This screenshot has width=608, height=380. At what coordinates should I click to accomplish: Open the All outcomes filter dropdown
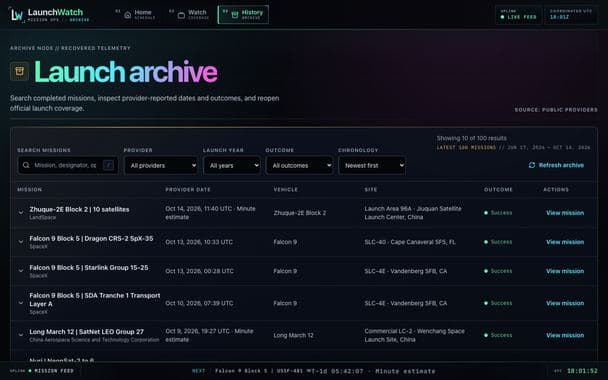click(299, 166)
